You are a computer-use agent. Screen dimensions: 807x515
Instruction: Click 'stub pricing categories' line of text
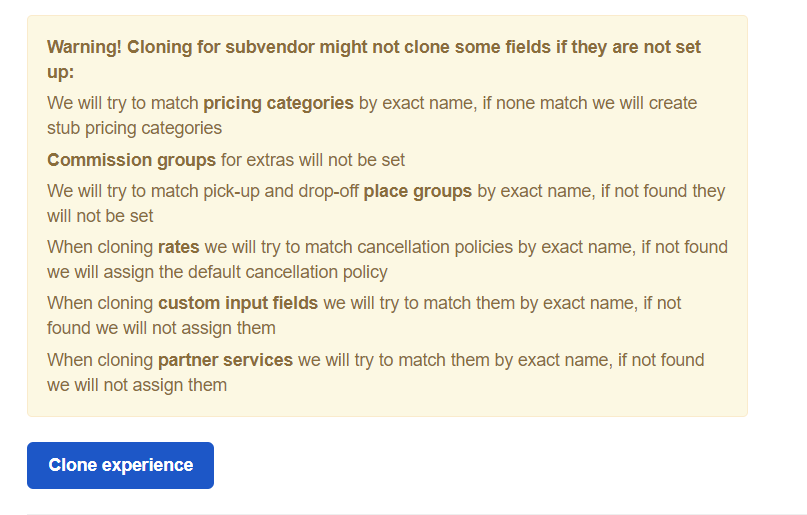pyautogui.click(x=134, y=128)
